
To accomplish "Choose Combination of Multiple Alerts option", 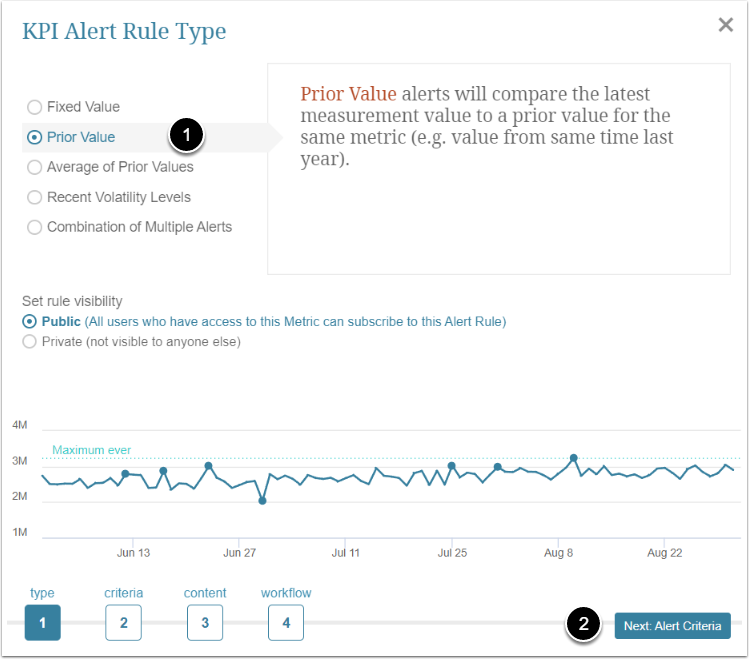I will click(35, 227).
